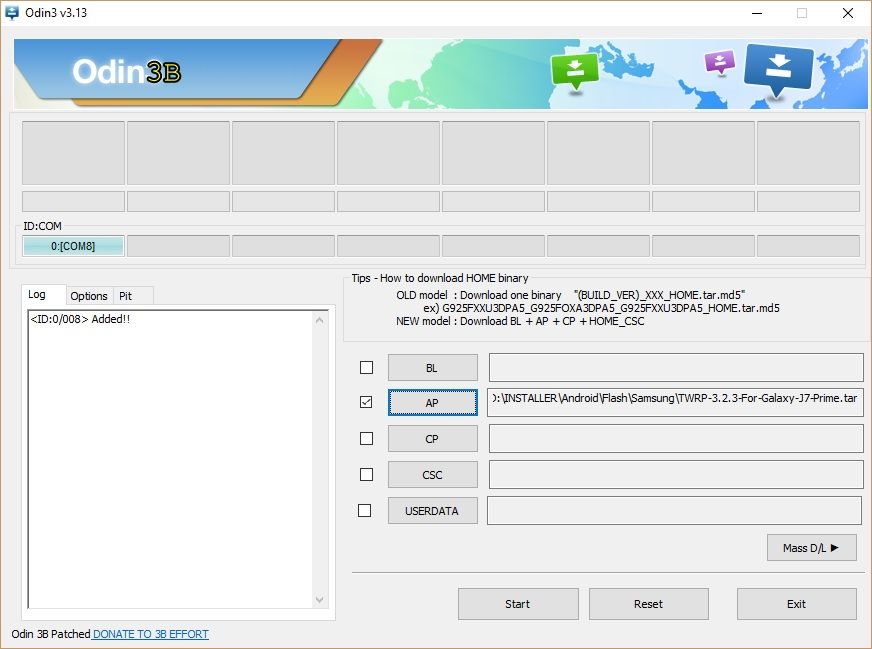This screenshot has height=649, width=872.
Task: Click the log scrollbar up arrow
Action: 319,320
